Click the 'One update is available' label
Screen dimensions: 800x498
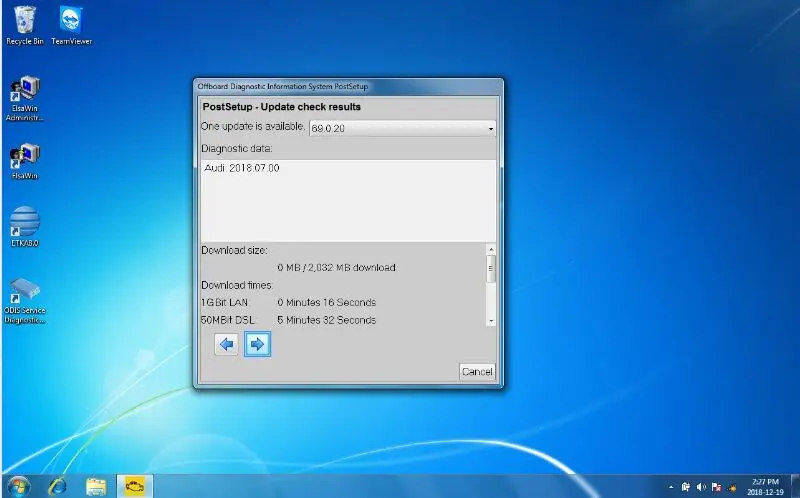[x=253, y=127]
